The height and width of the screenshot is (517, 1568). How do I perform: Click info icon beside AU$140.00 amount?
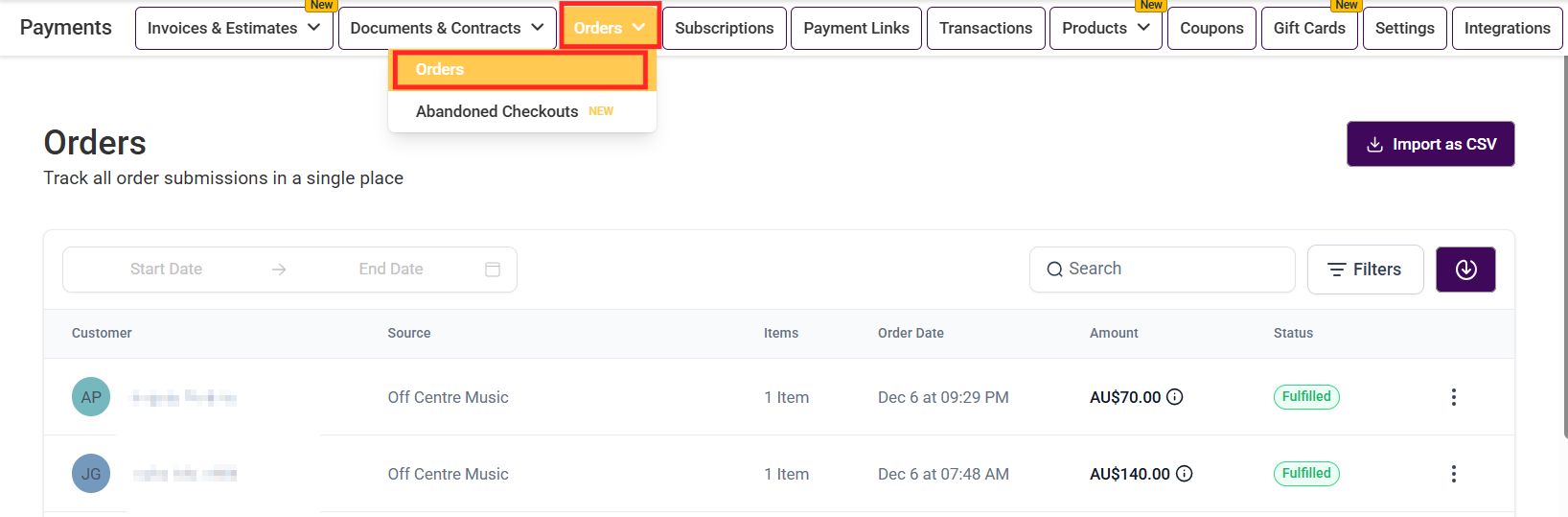[x=1185, y=474]
